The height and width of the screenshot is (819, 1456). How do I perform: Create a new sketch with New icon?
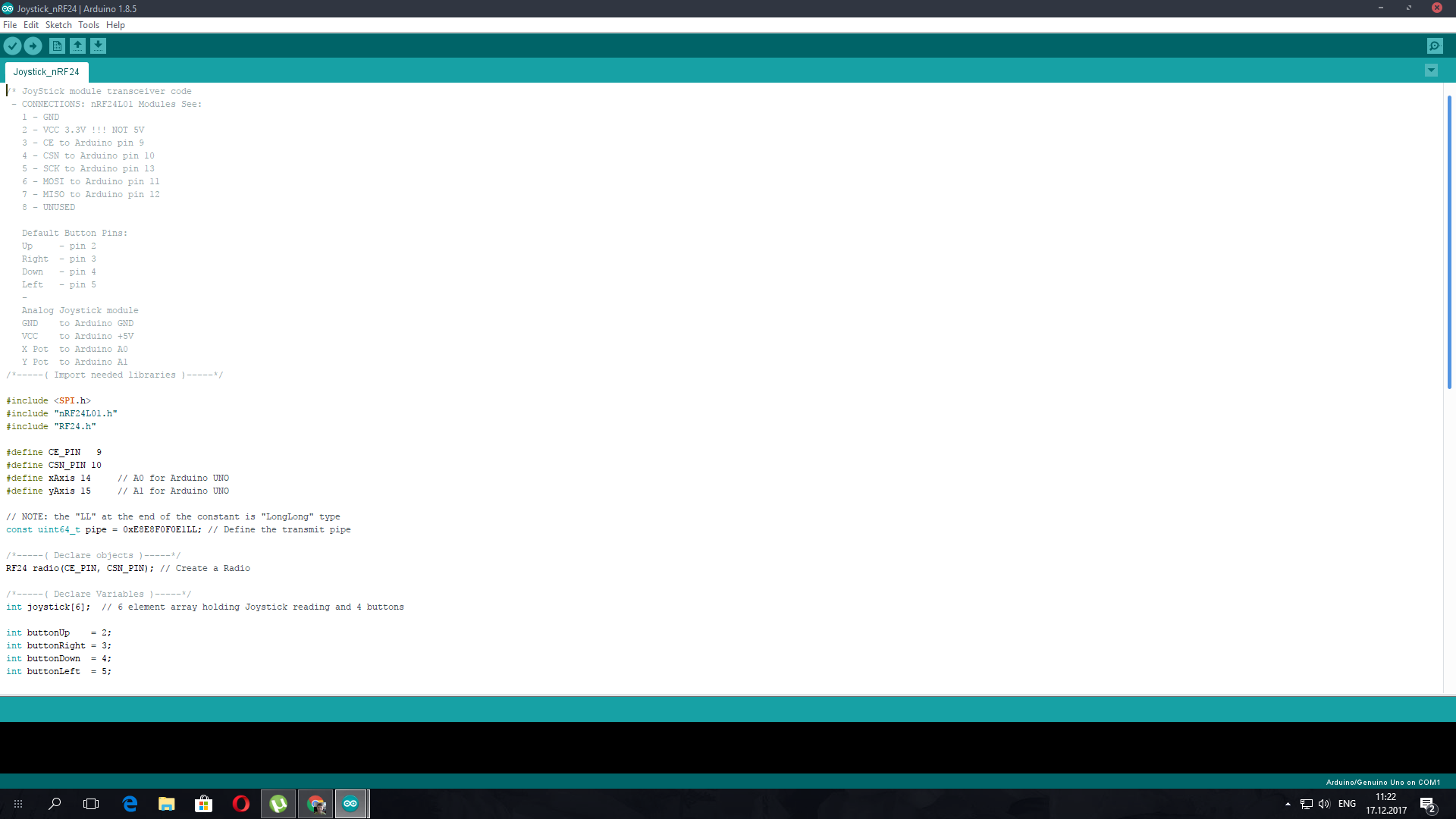pos(57,46)
